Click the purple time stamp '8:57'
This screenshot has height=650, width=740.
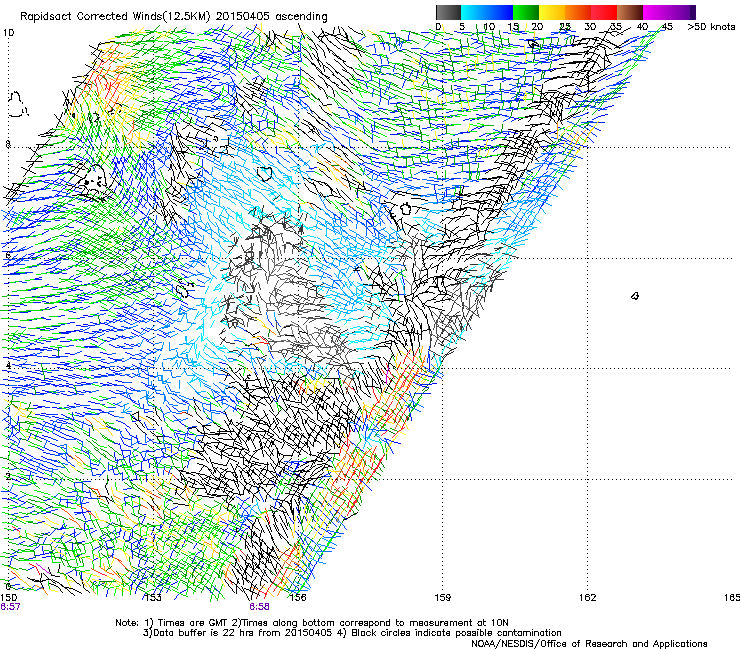[x=10, y=607]
